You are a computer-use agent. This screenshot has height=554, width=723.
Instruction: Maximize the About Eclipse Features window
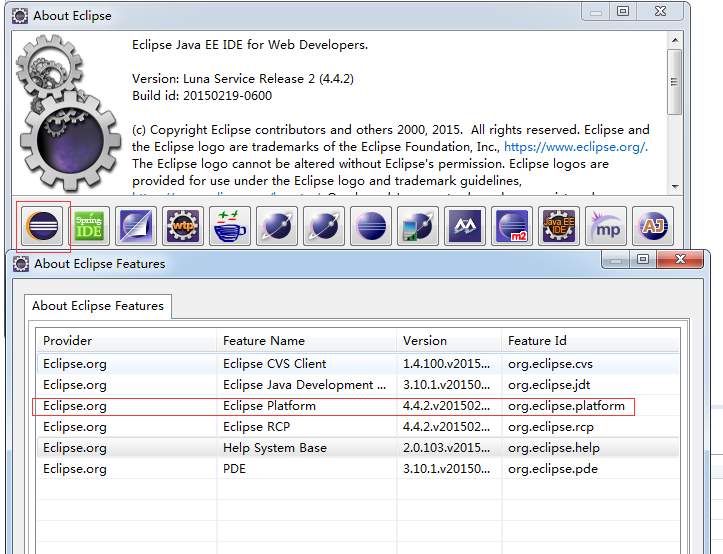643,259
